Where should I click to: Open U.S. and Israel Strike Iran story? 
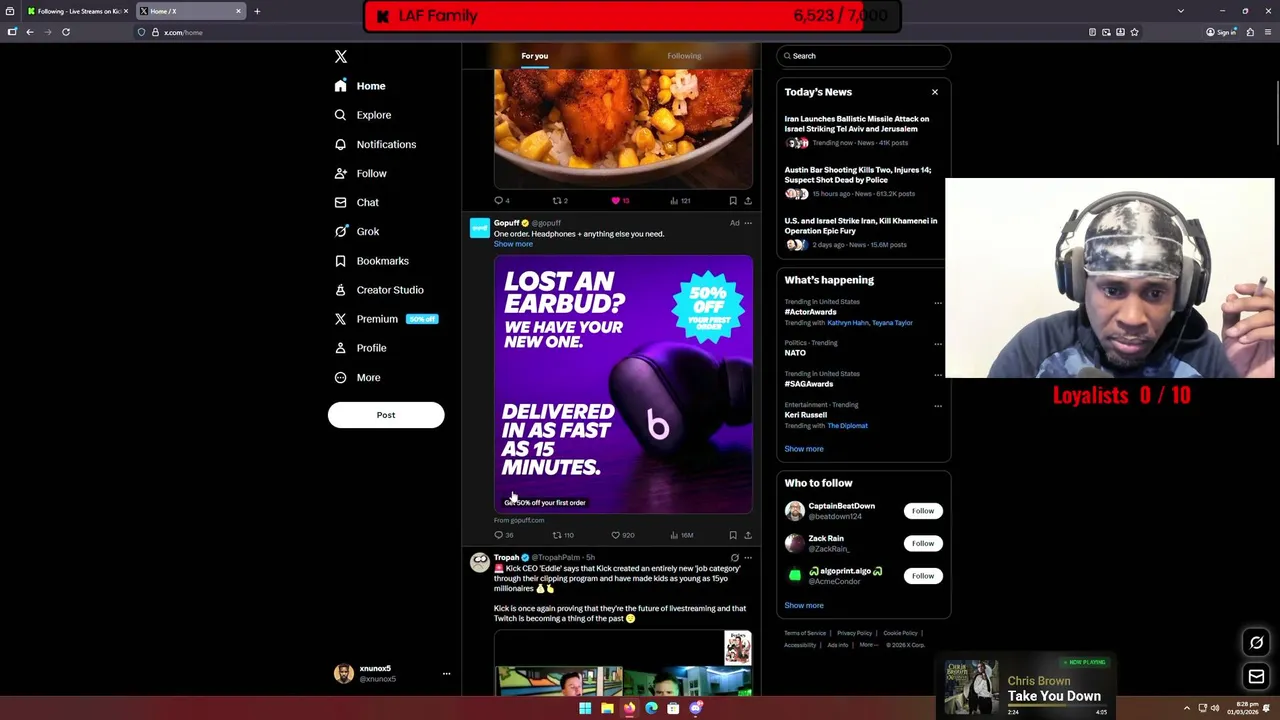click(860, 226)
